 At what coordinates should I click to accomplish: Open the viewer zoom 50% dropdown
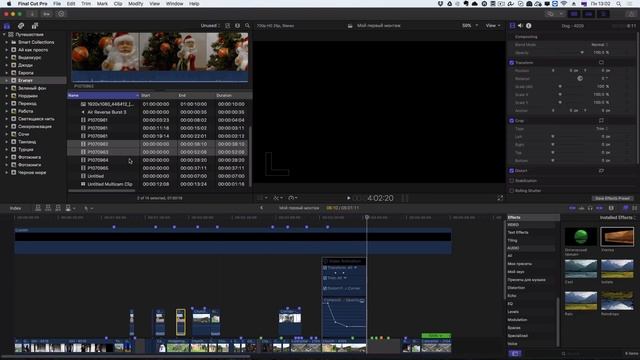(469, 26)
